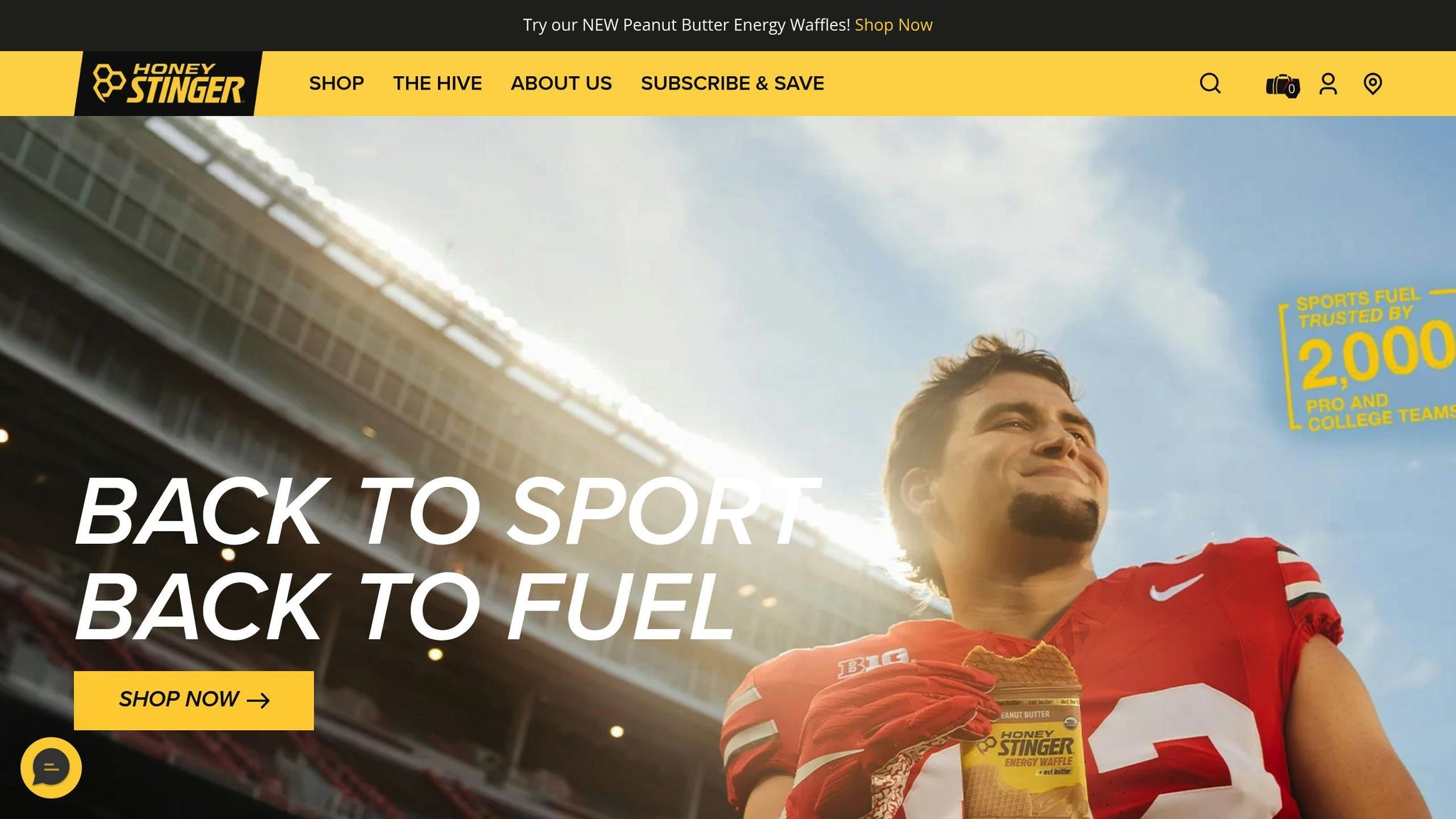Select ABOUT US in navigation
Screen dimensions: 1456x819
pos(561,84)
